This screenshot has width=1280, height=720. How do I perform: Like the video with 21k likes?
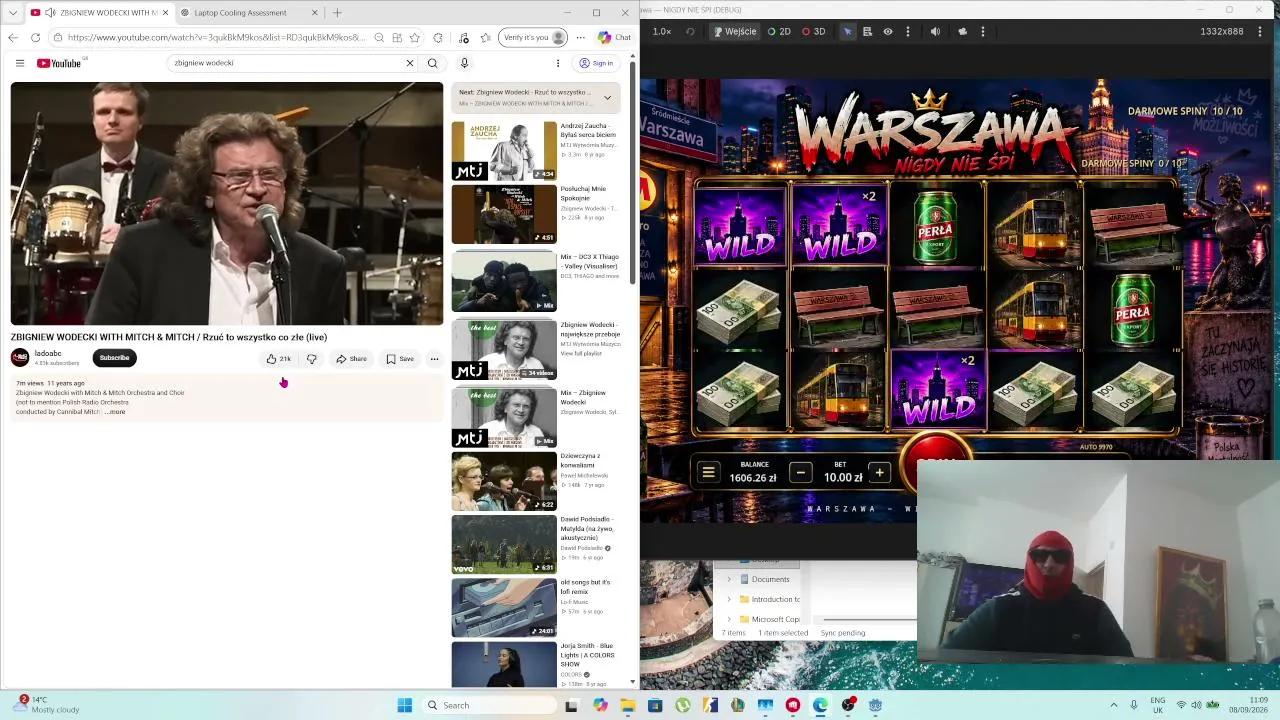(278, 359)
